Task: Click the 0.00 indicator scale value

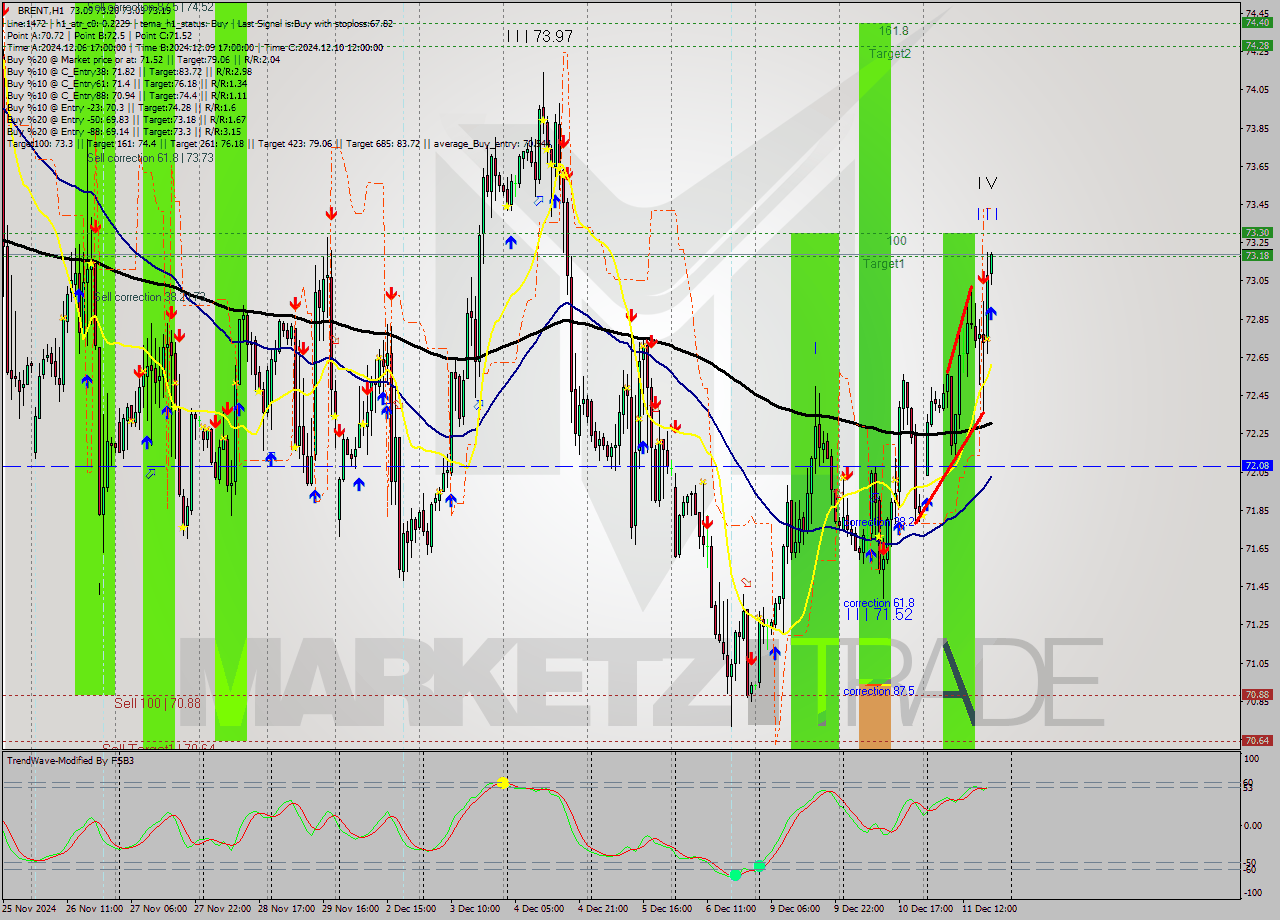Action: click(x=1255, y=825)
